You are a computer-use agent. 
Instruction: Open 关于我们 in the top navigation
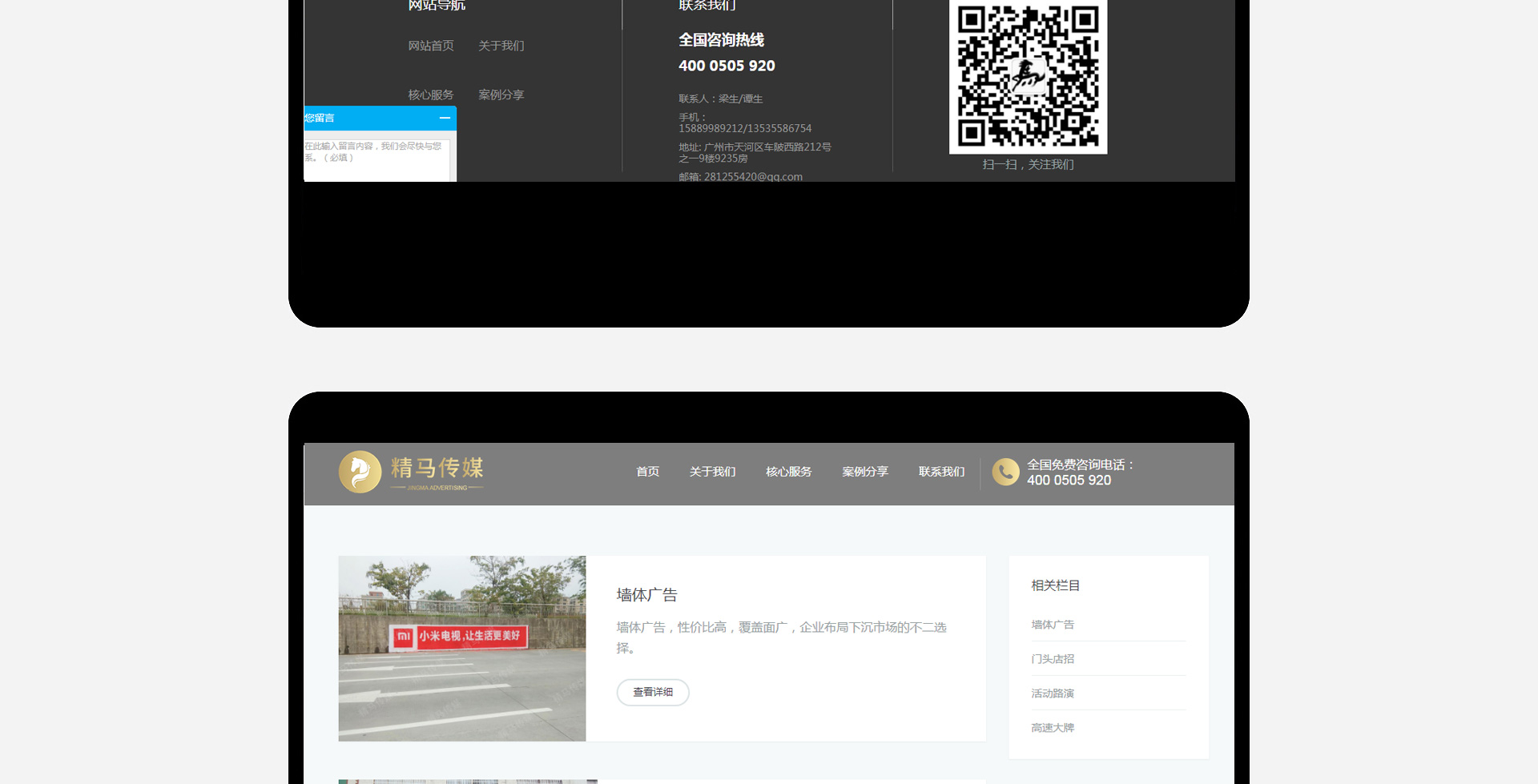tap(712, 472)
